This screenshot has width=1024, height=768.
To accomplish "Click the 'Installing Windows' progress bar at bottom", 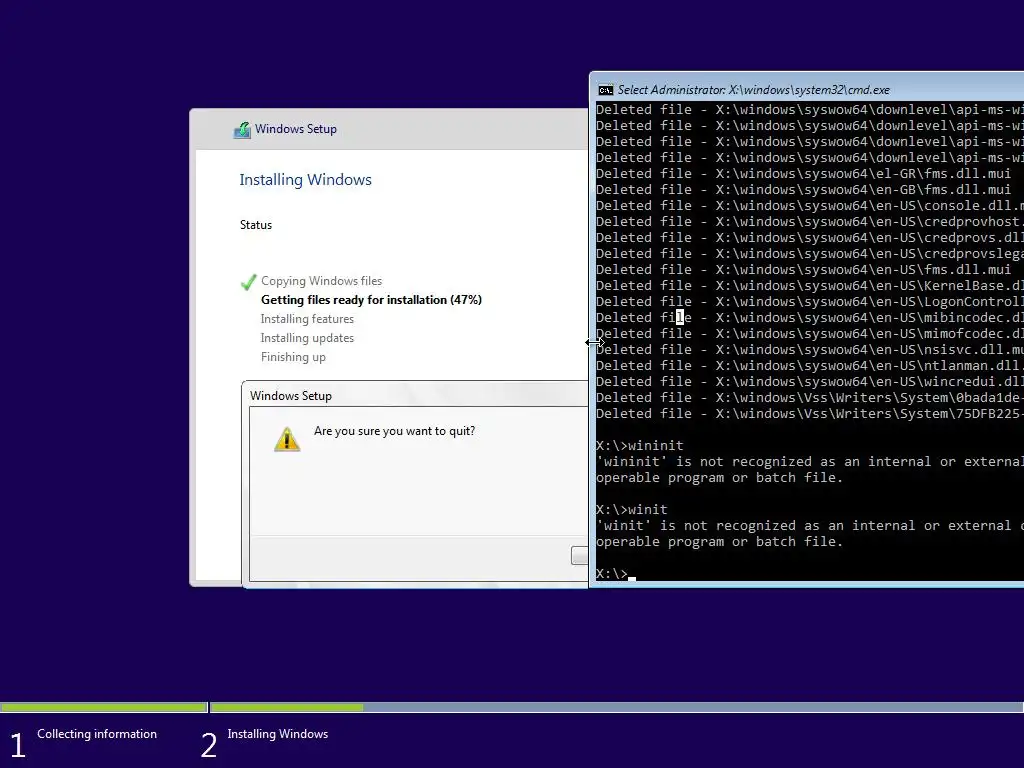I will click(x=616, y=707).
